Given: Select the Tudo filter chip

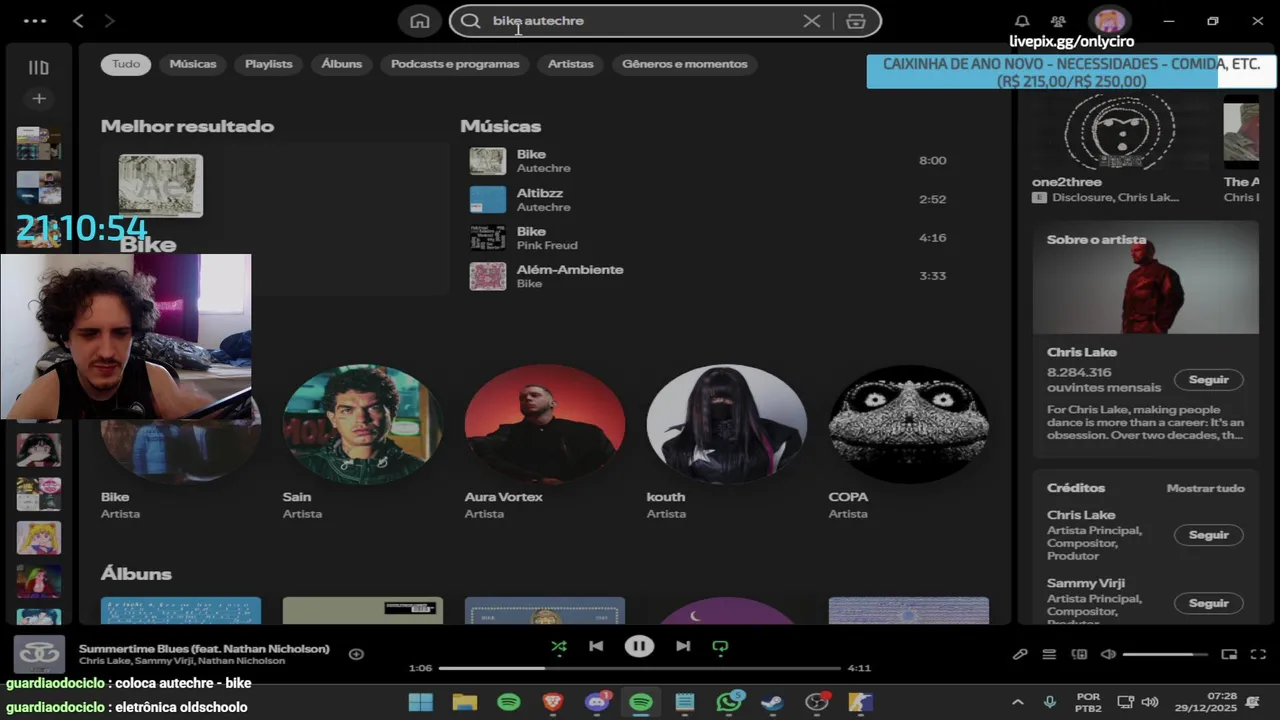Looking at the screenshot, I should (x=126, y=64).
